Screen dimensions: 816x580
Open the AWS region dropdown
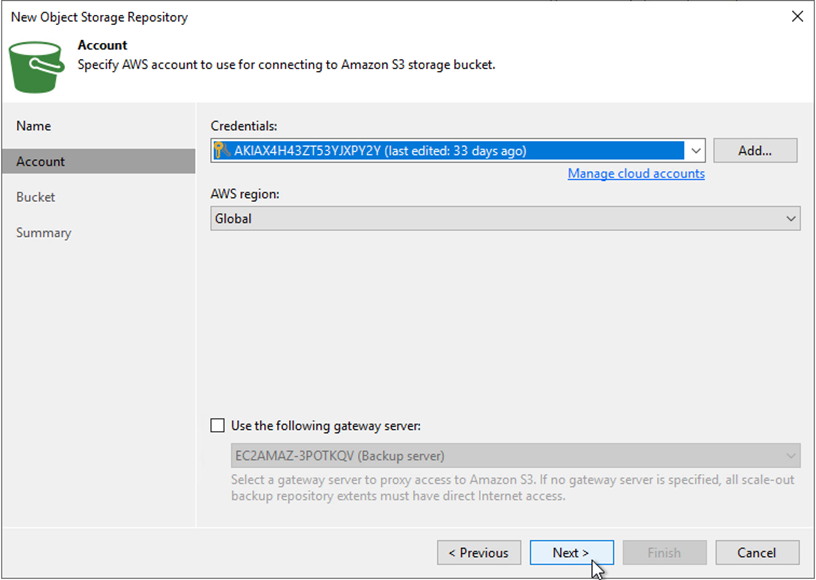(x=791, y=218)
